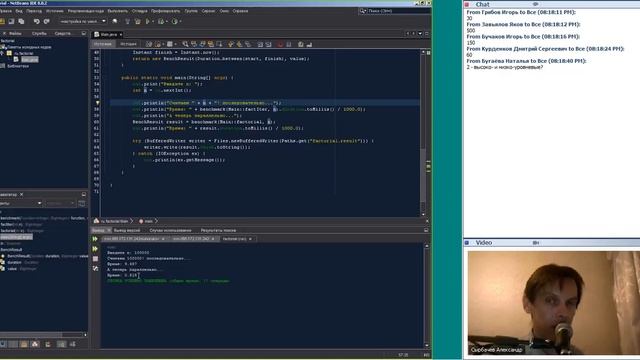The image size is (640, 360).
Task: Select the Библиотеки tree node
Action: click(18, 66)
